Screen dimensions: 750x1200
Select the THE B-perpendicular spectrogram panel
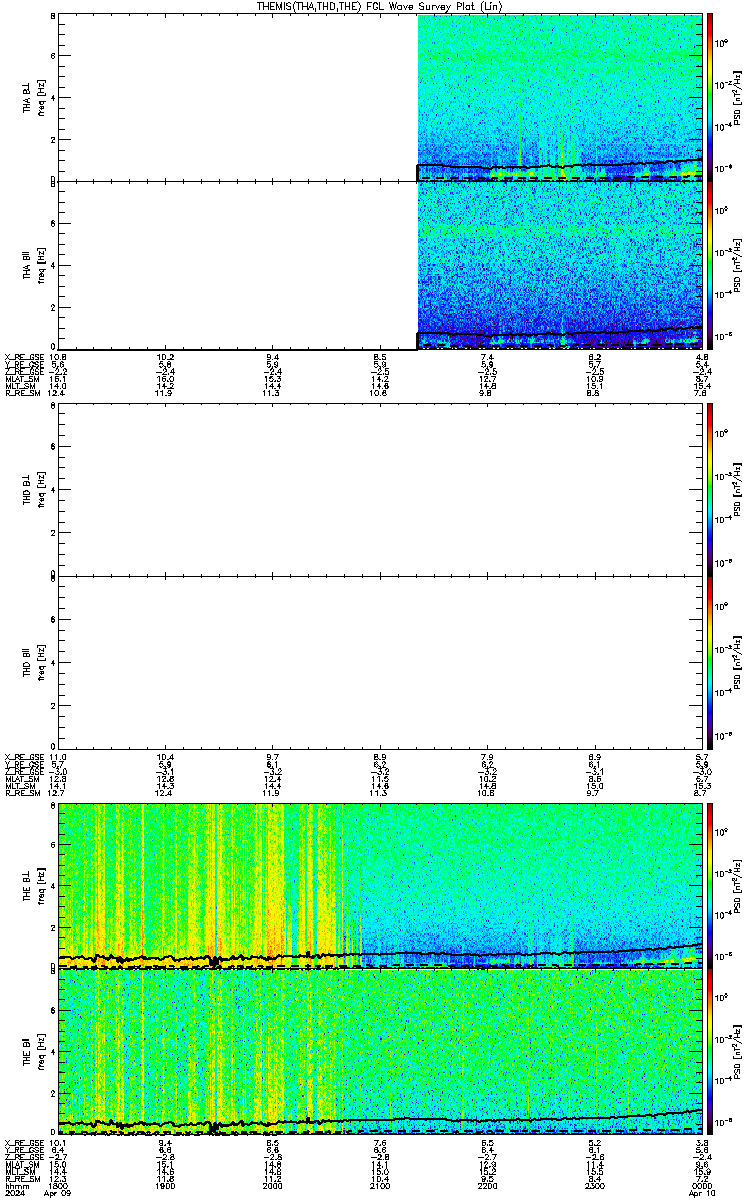tap(380, 886)
